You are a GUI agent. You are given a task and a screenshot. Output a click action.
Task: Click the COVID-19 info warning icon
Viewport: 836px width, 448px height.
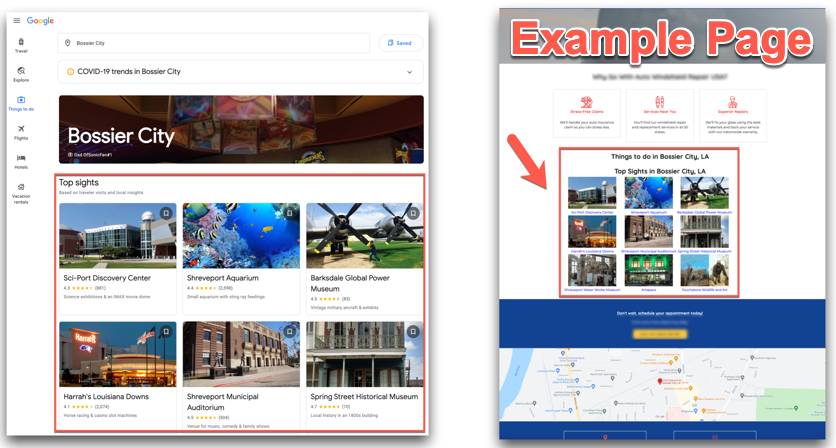(70, 71)
